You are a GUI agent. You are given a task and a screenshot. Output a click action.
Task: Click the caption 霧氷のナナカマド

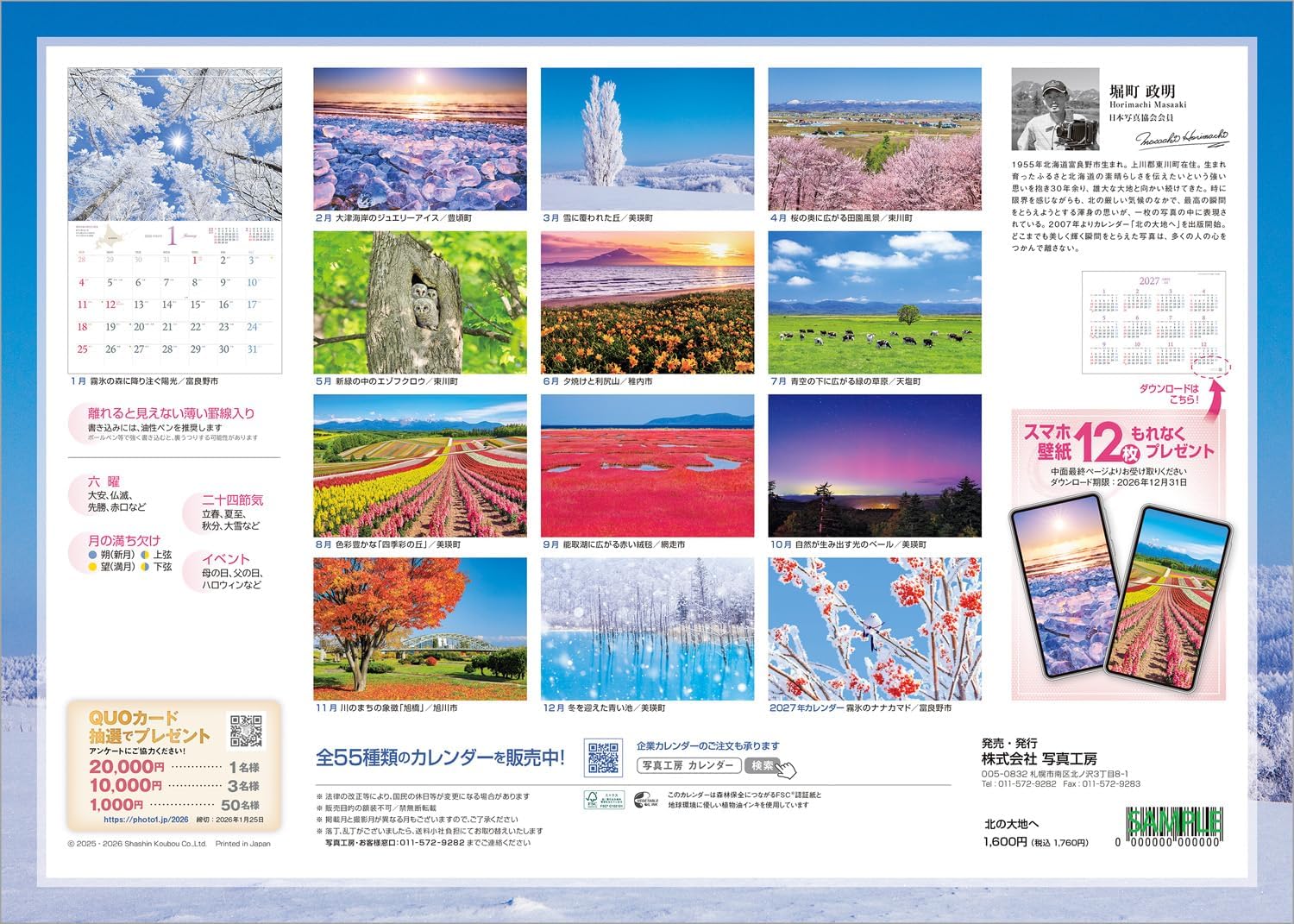tap(877, 707)
